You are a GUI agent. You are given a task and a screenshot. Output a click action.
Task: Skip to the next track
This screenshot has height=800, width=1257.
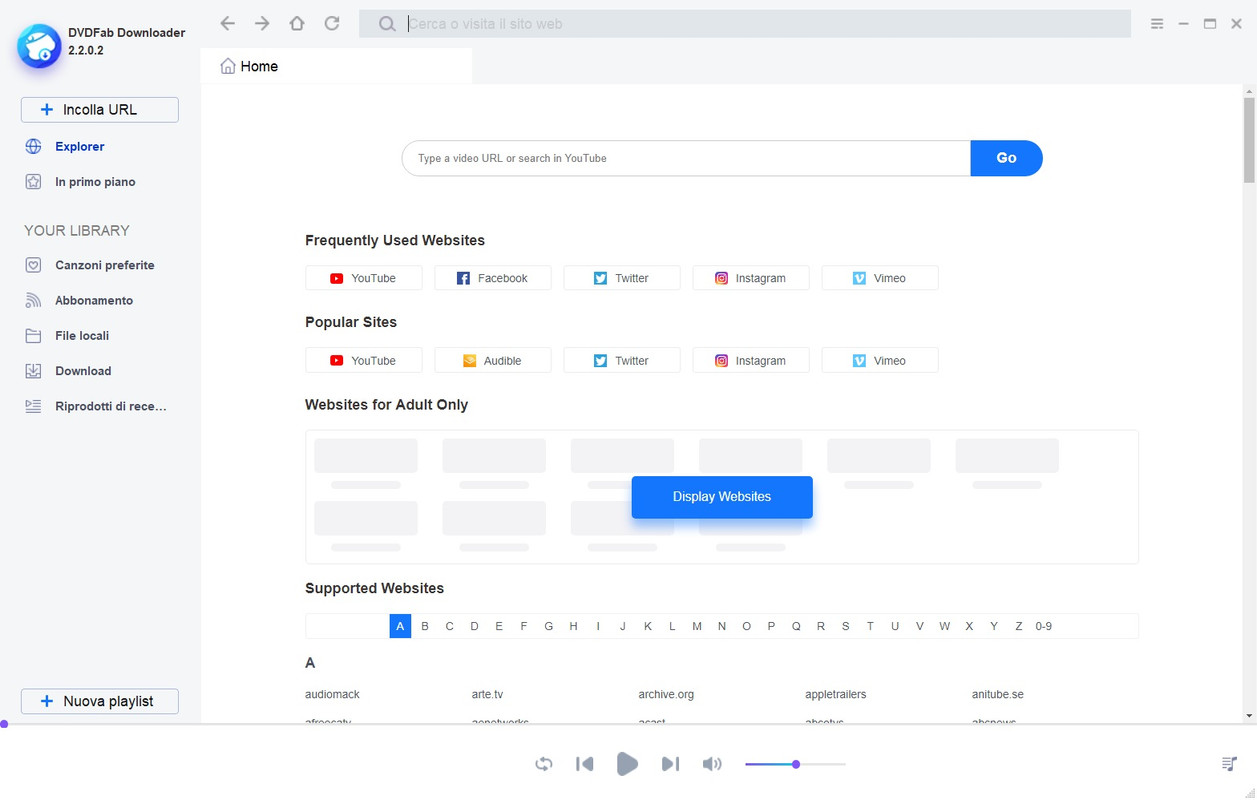[670, 764]
